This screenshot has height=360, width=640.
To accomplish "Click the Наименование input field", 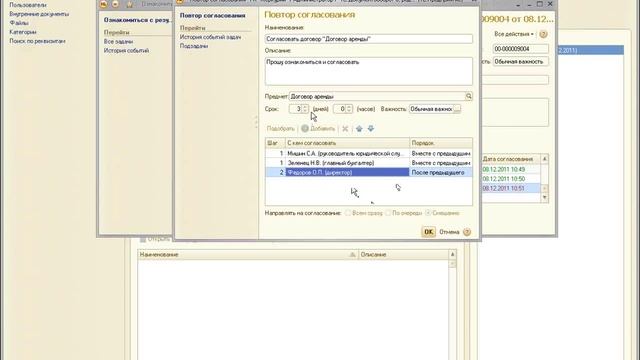I will click(369, 39).
